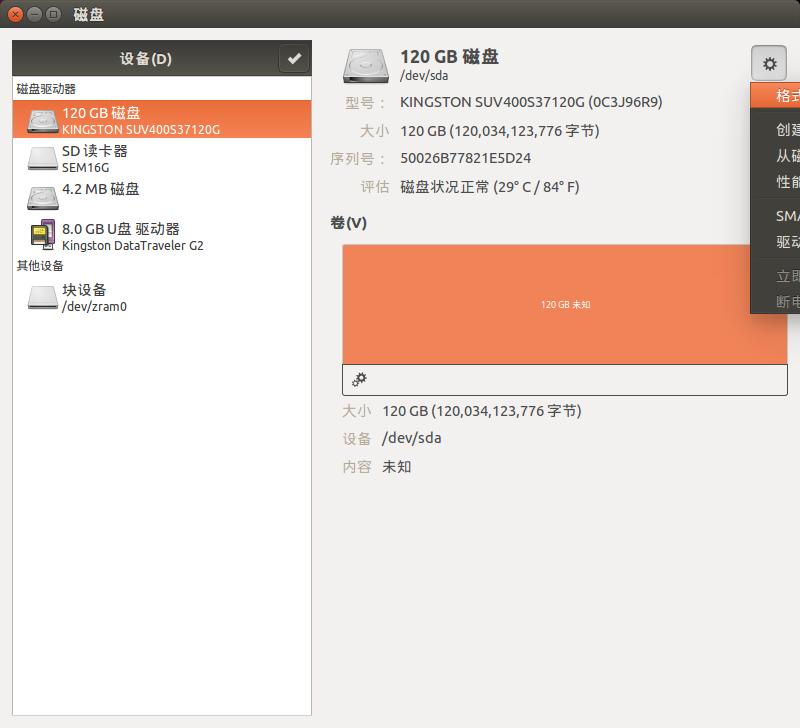Screen dimensions: 800x728
Task: Click the 内容 value 未知
Action: 396,467
